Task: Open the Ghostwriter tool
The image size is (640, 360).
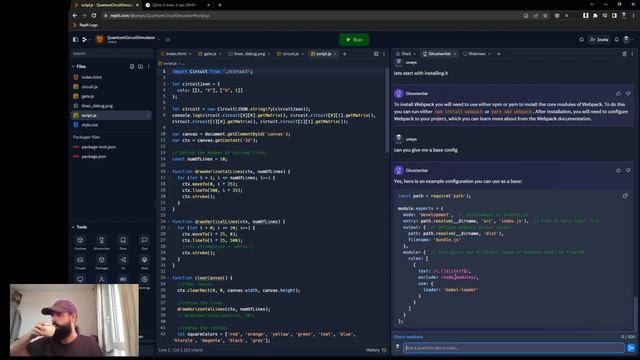Action: tap(102, 242)
